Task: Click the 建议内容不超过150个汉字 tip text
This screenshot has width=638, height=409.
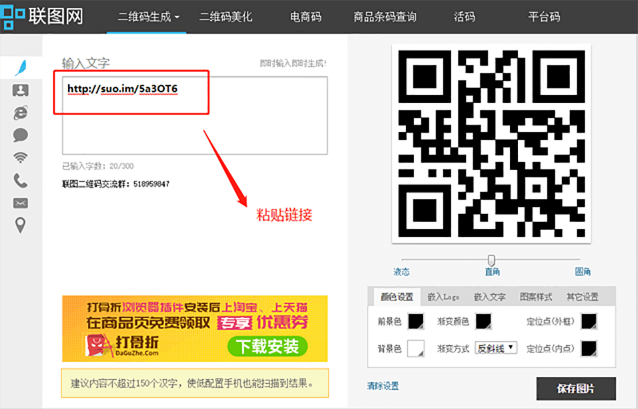Action: [x=193, y=383]
